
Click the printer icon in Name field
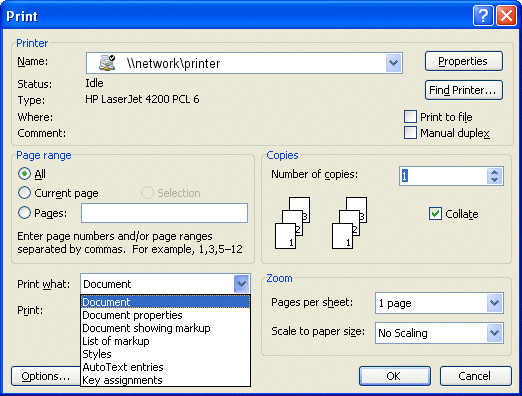pos(107,63)
